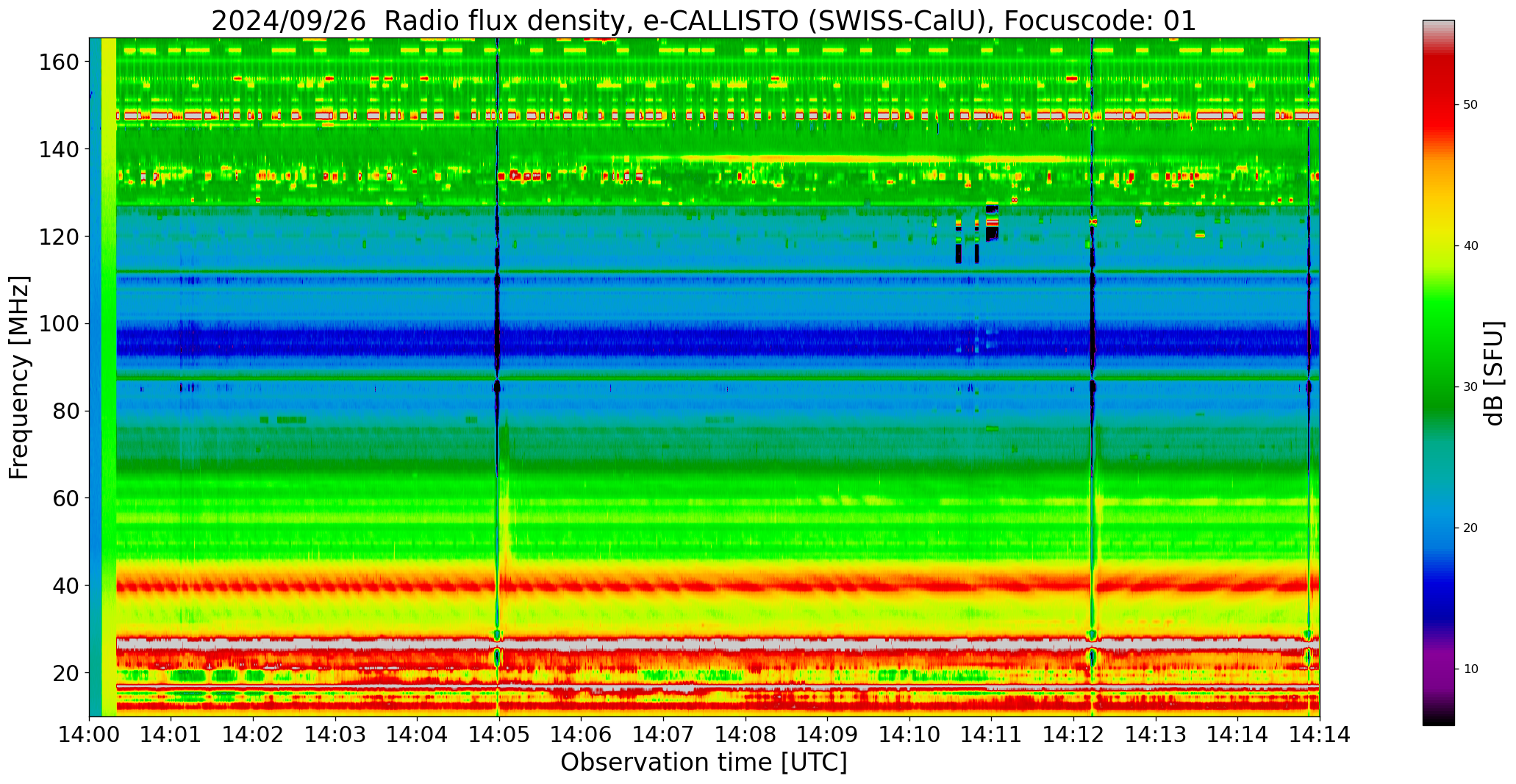This screenshot has width=1516, height=784.
Task: Click the 14:04 time tick label
Action: 418,734
